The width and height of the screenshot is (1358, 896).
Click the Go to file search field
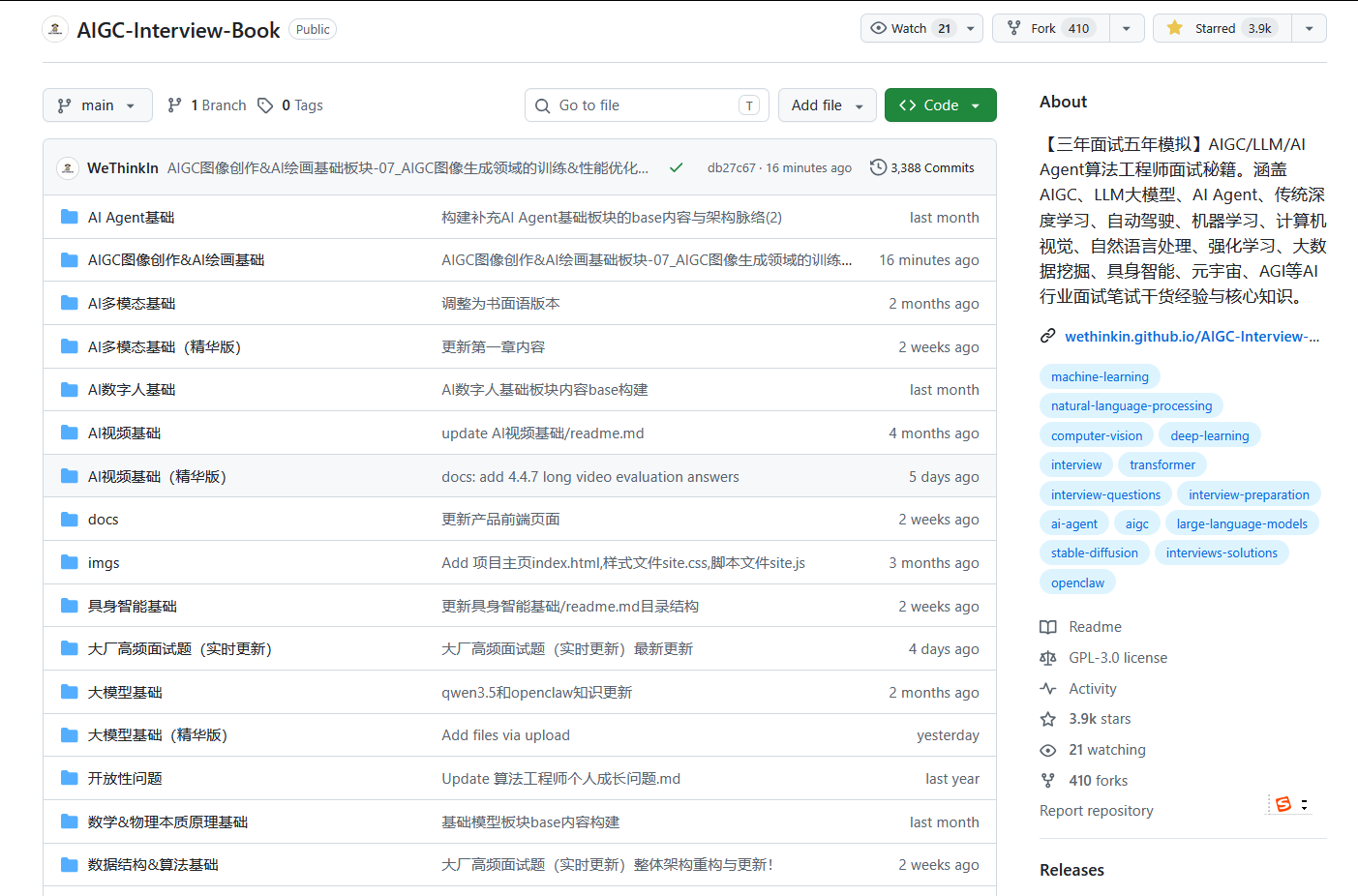(x=647, y=105)
